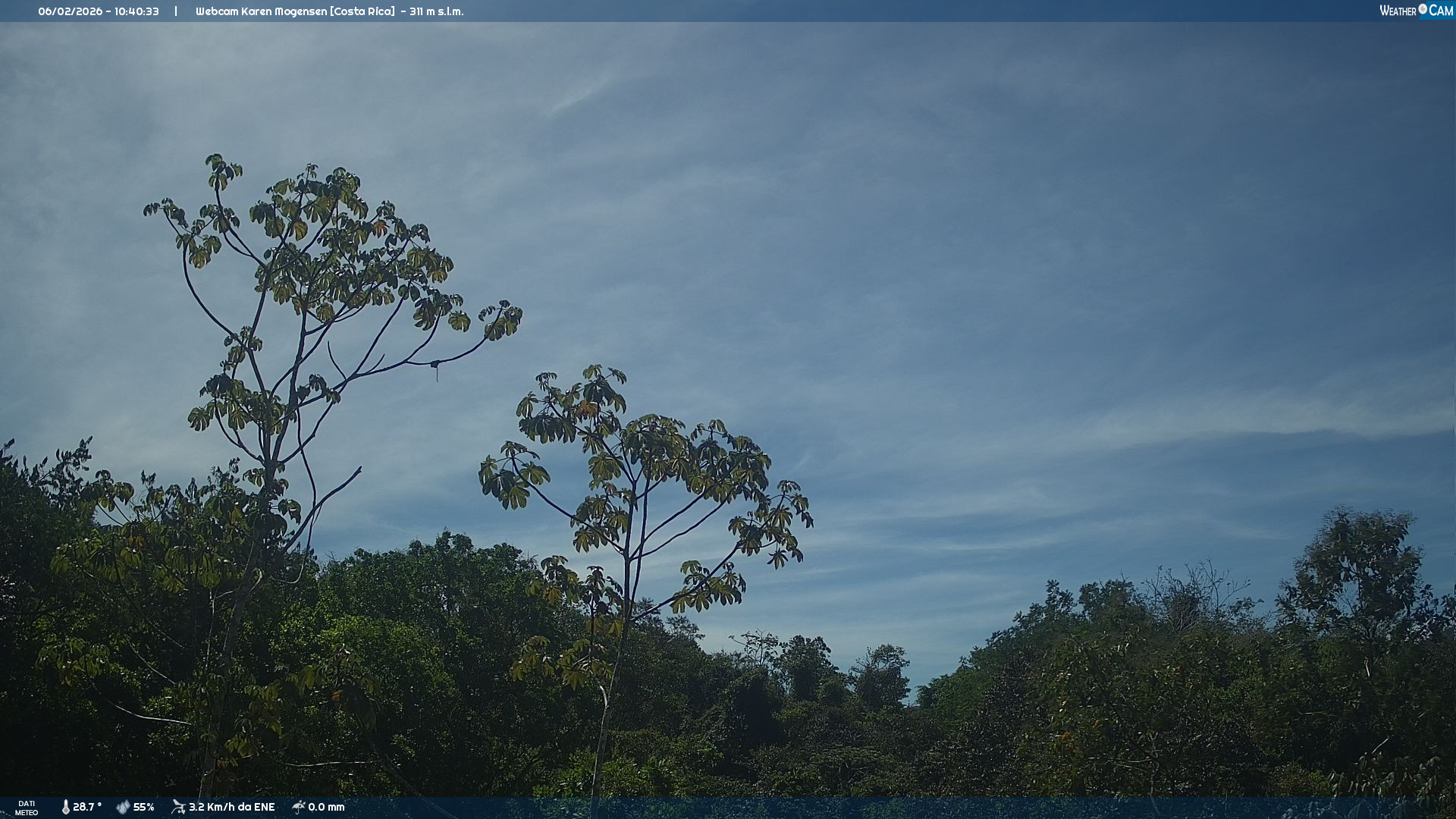Click the 0.0 mm rainfall value
This screenshot has height=819, width=1456.
click(326, 807)
